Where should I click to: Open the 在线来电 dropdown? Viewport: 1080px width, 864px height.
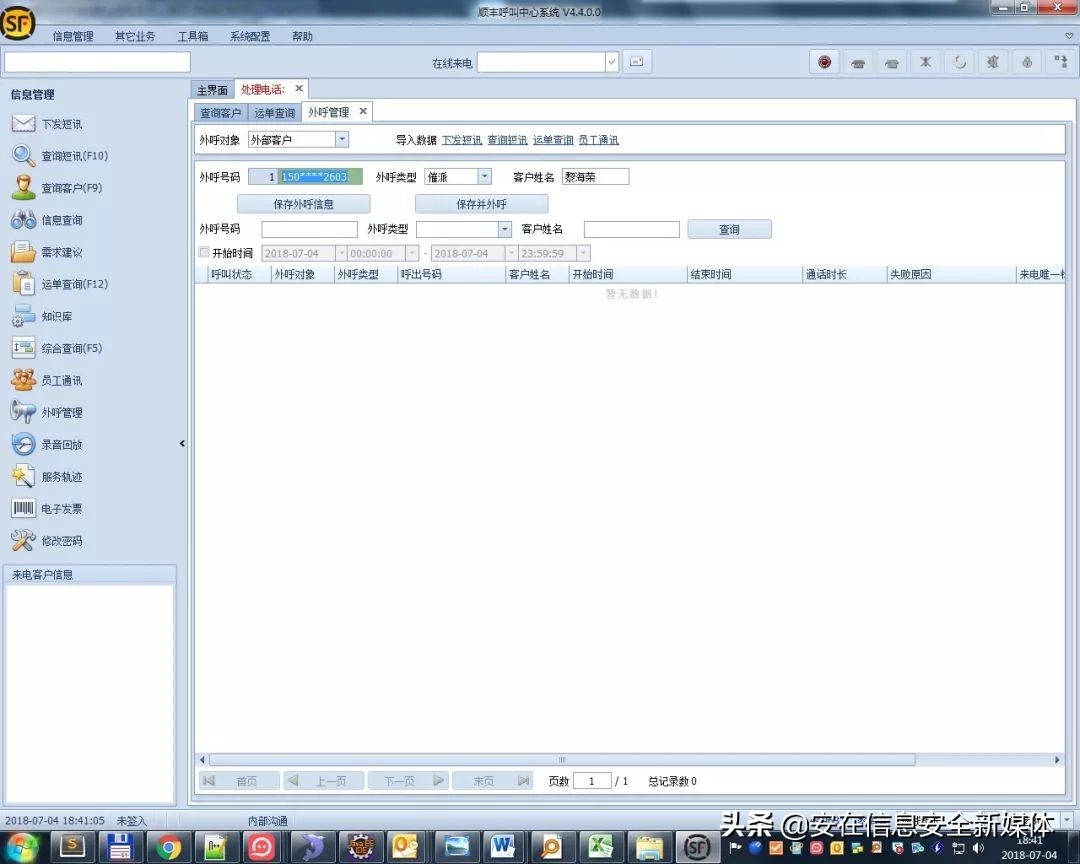[611, 62]
